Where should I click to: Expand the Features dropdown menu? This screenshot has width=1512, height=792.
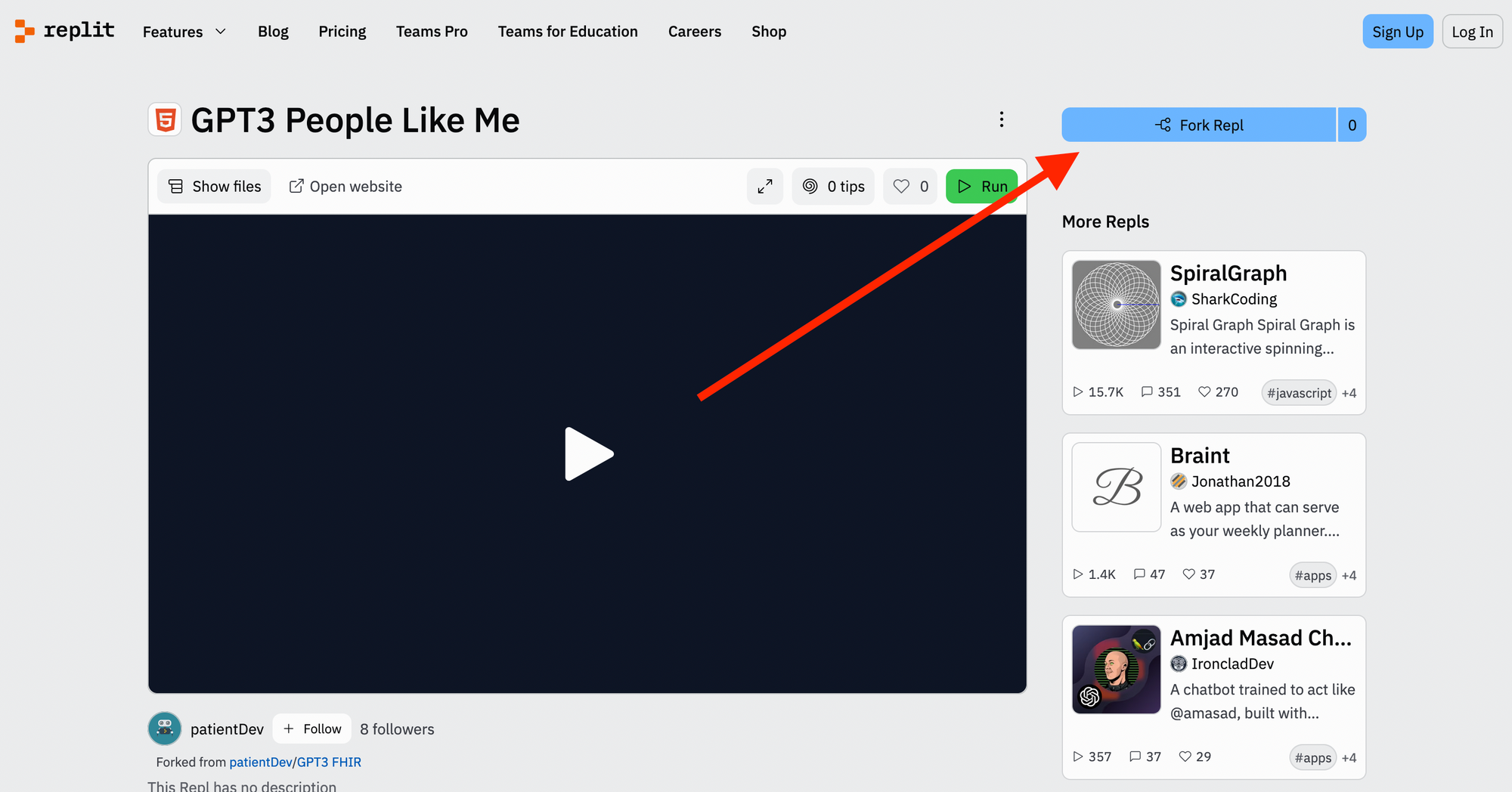[184, 32]
